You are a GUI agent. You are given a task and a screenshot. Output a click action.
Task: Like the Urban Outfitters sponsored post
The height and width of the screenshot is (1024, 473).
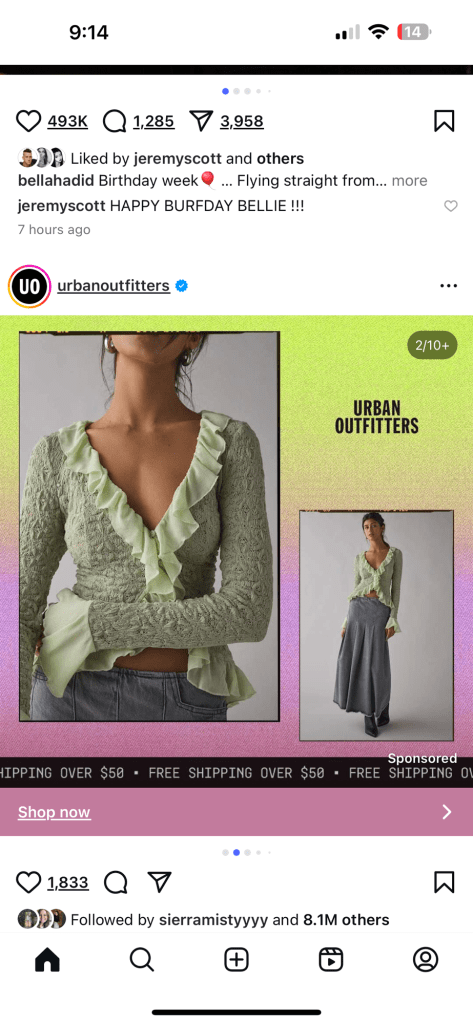(x=28, y=882)
